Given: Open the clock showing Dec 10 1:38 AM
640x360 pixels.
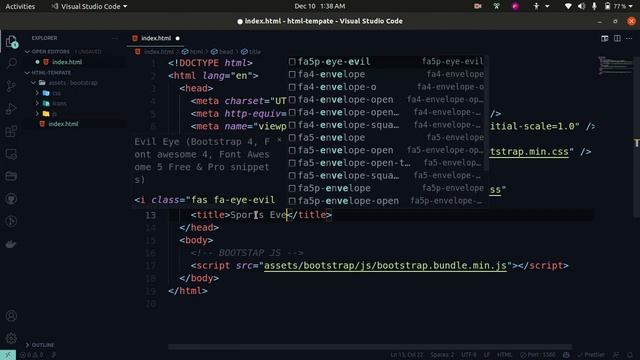Looking at the screenshot, I should coord(320,6).
